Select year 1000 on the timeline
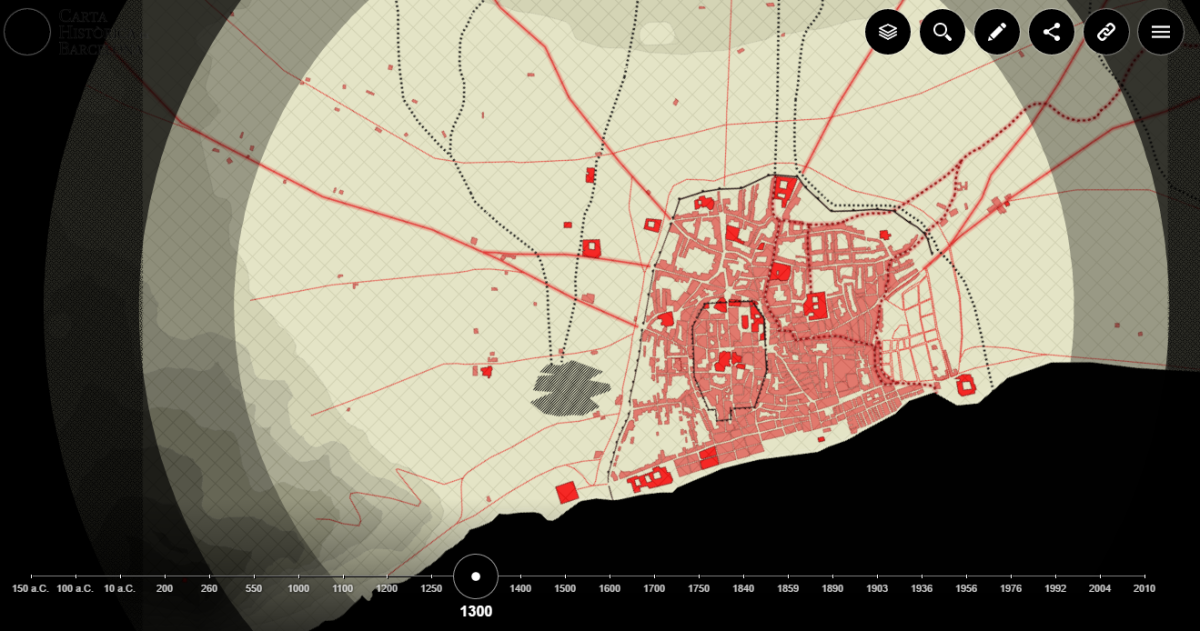Viewport: 1200px width, 631px height. (x=298, y=588)
